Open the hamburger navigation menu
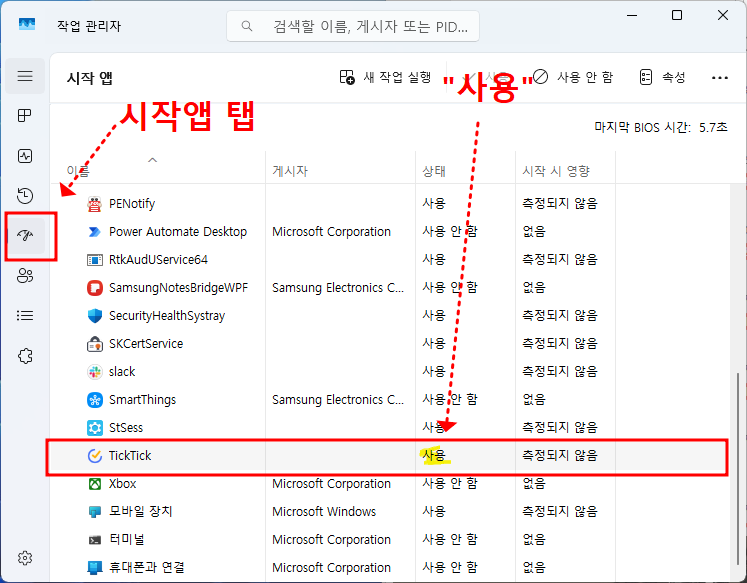747x583 pixels. click(x=25, y=76)
